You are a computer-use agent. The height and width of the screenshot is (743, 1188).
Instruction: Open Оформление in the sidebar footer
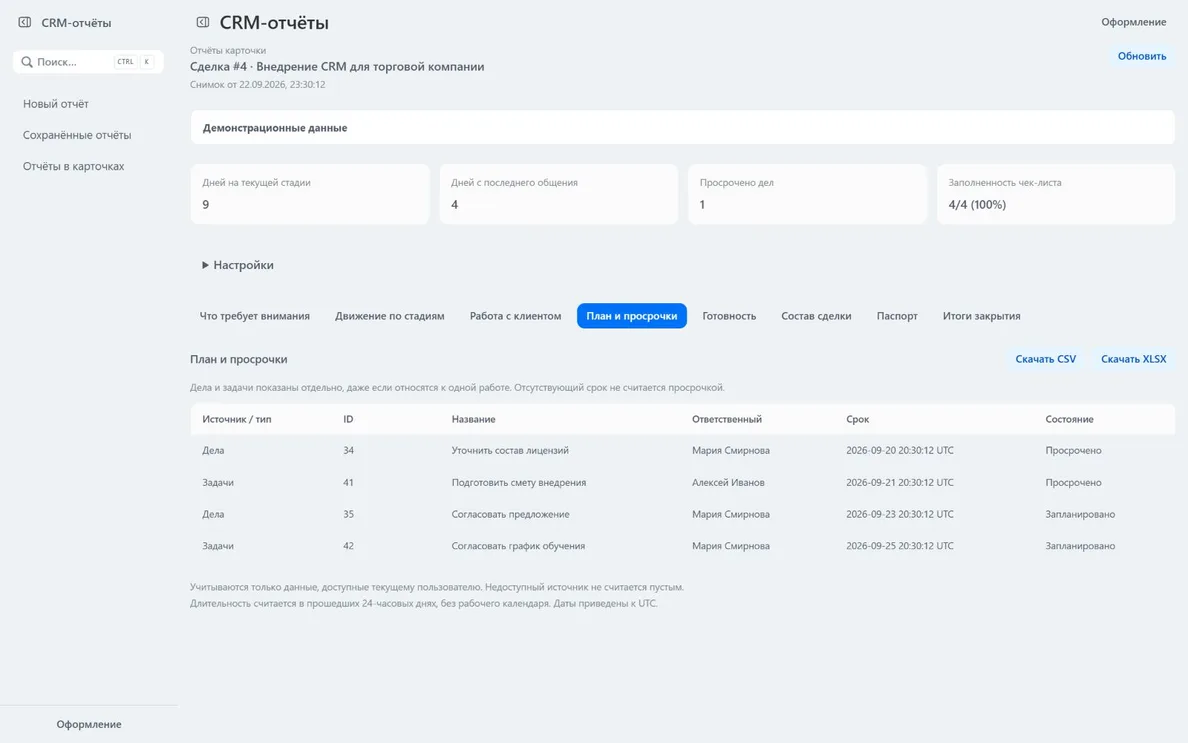pos(89,724)
